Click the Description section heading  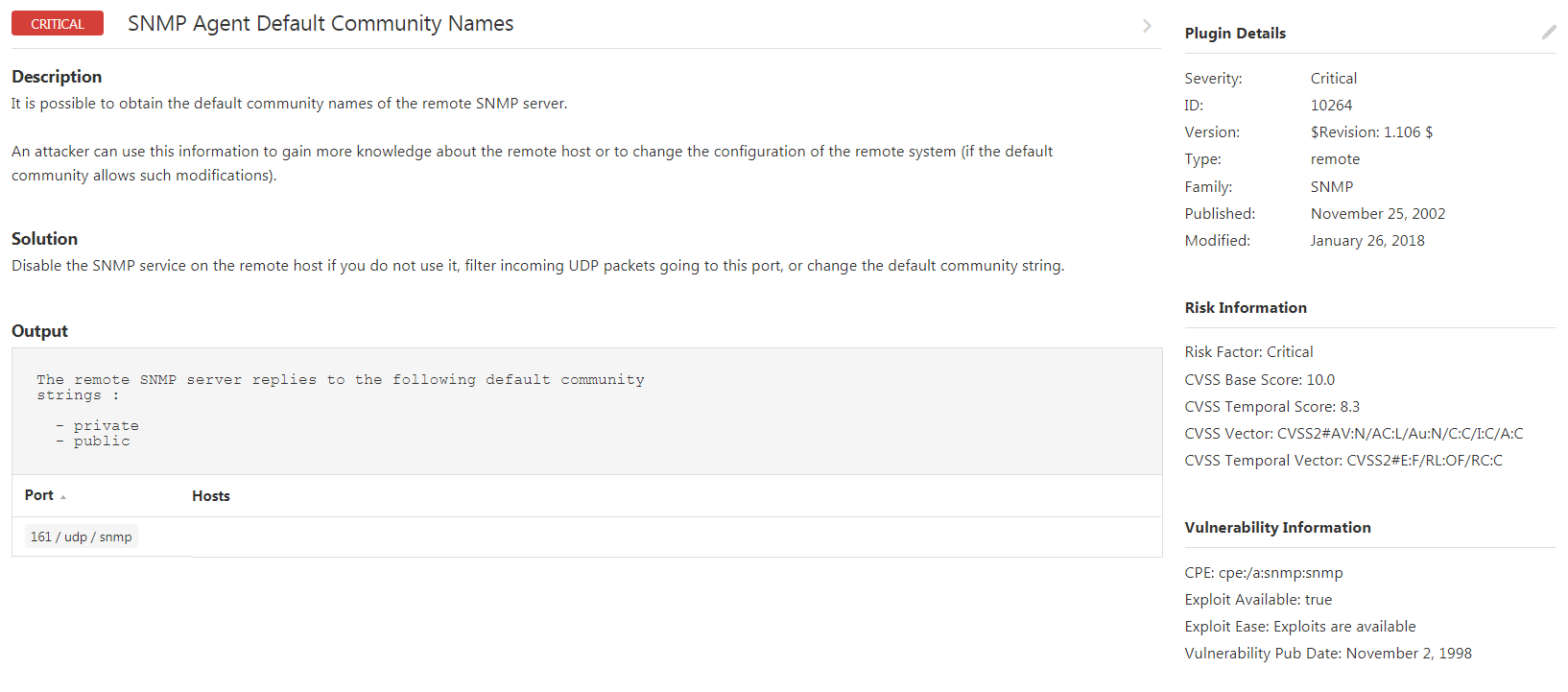[x=57, y=77]
